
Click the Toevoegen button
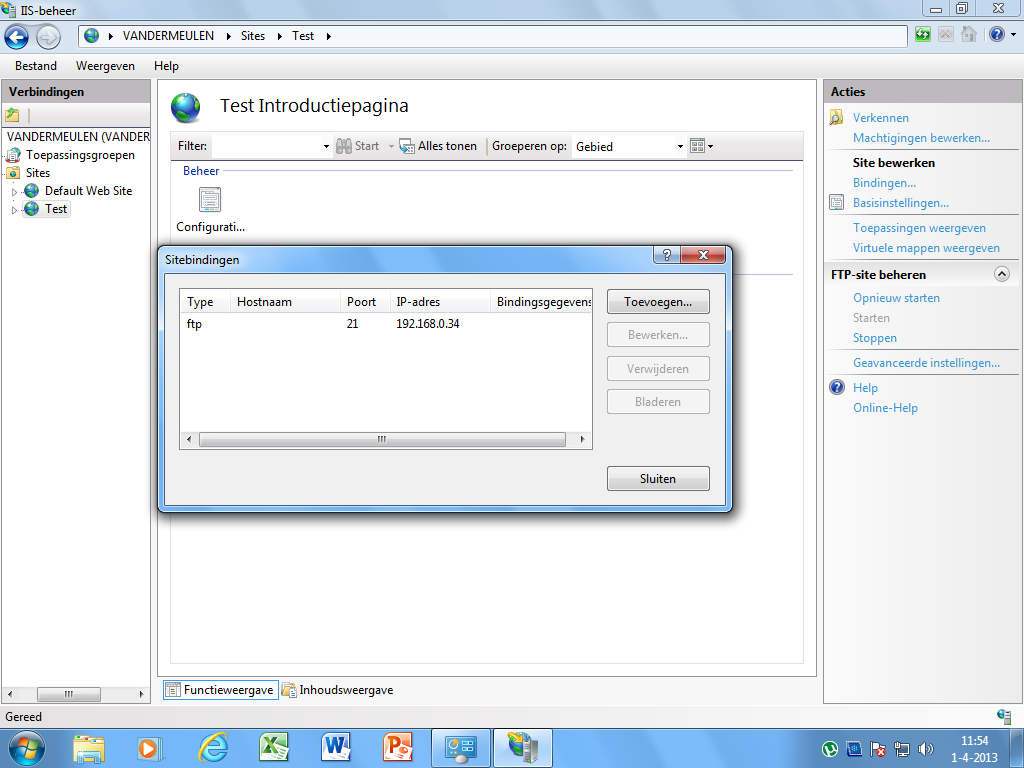point(658,302)
